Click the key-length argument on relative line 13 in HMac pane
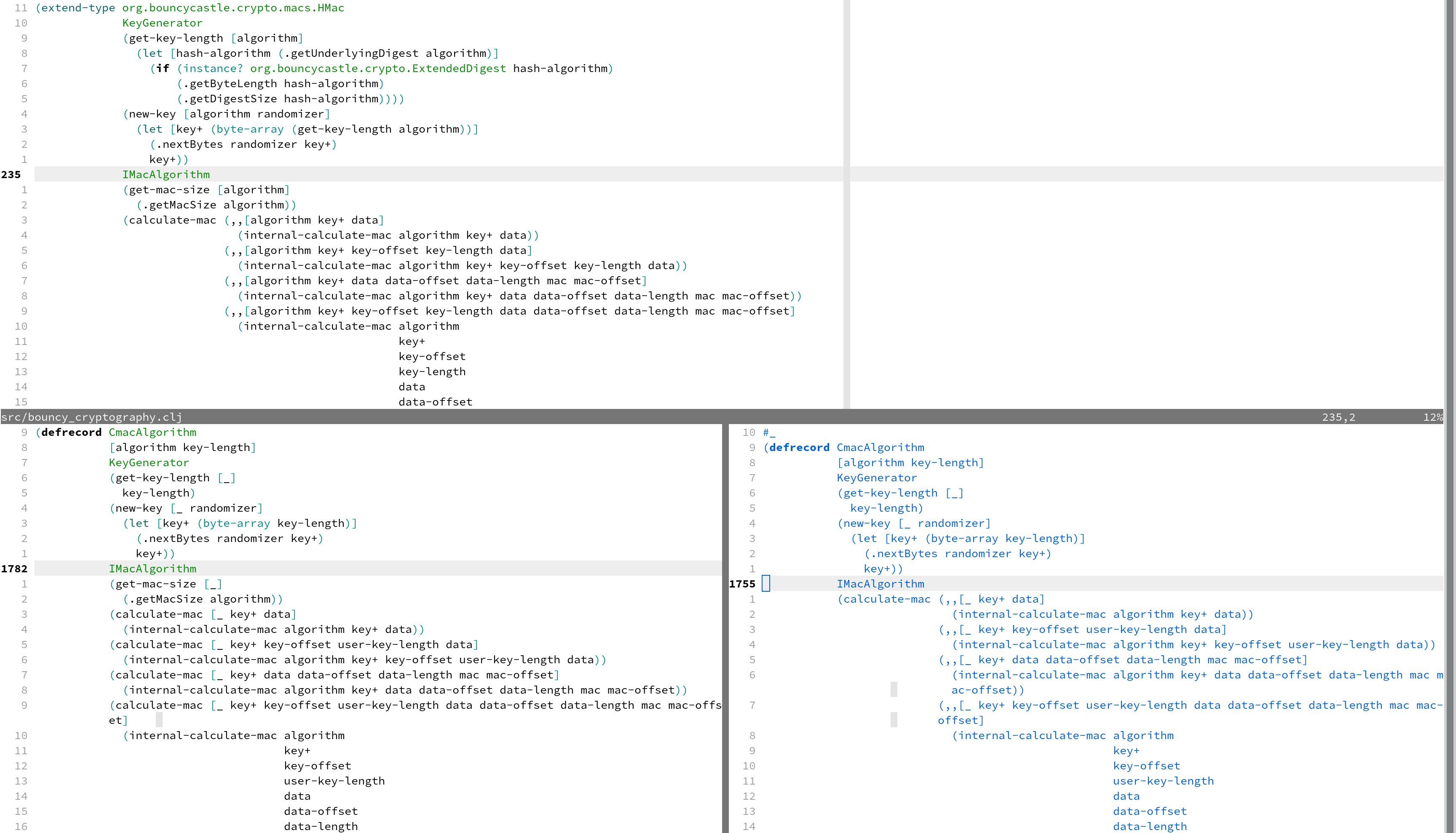Viewport: 1456px width, 833px height. (432, 372)
